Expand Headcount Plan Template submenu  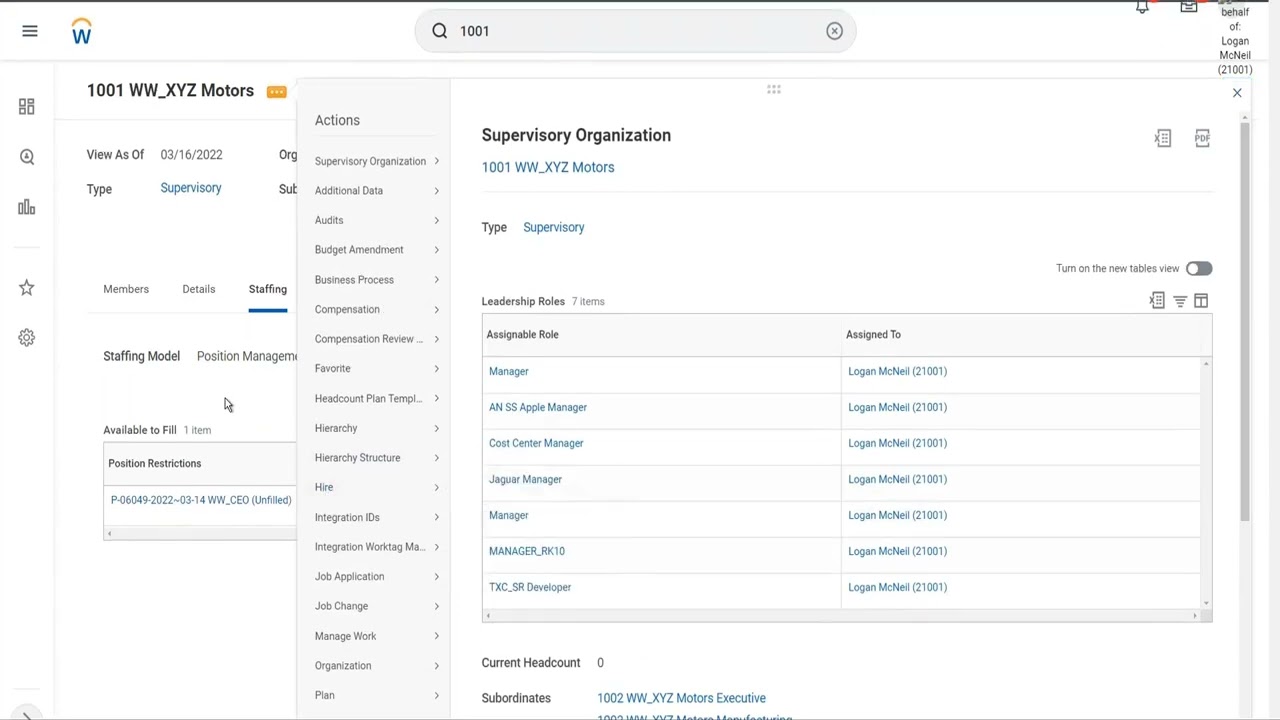point(376,398)
